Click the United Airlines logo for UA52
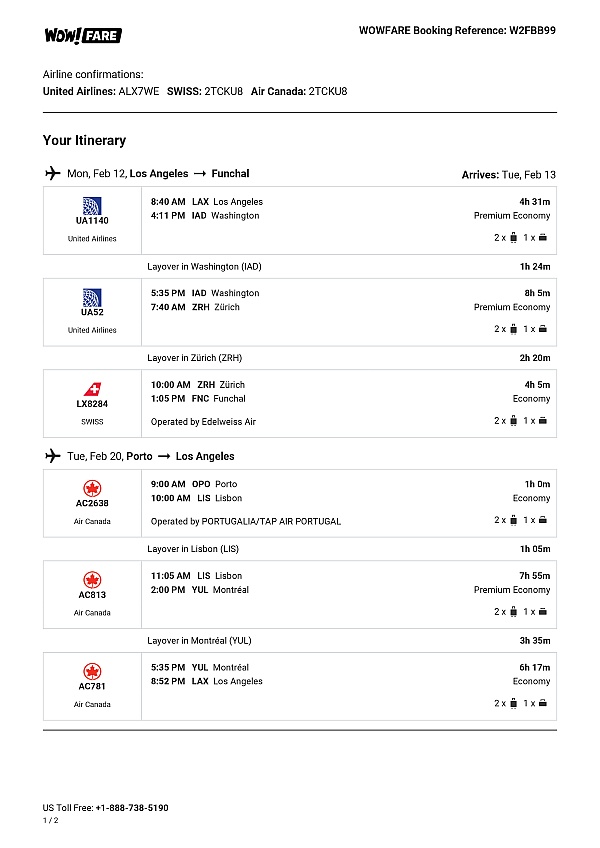This screenshot has width=600, height=848. (92, 296)
